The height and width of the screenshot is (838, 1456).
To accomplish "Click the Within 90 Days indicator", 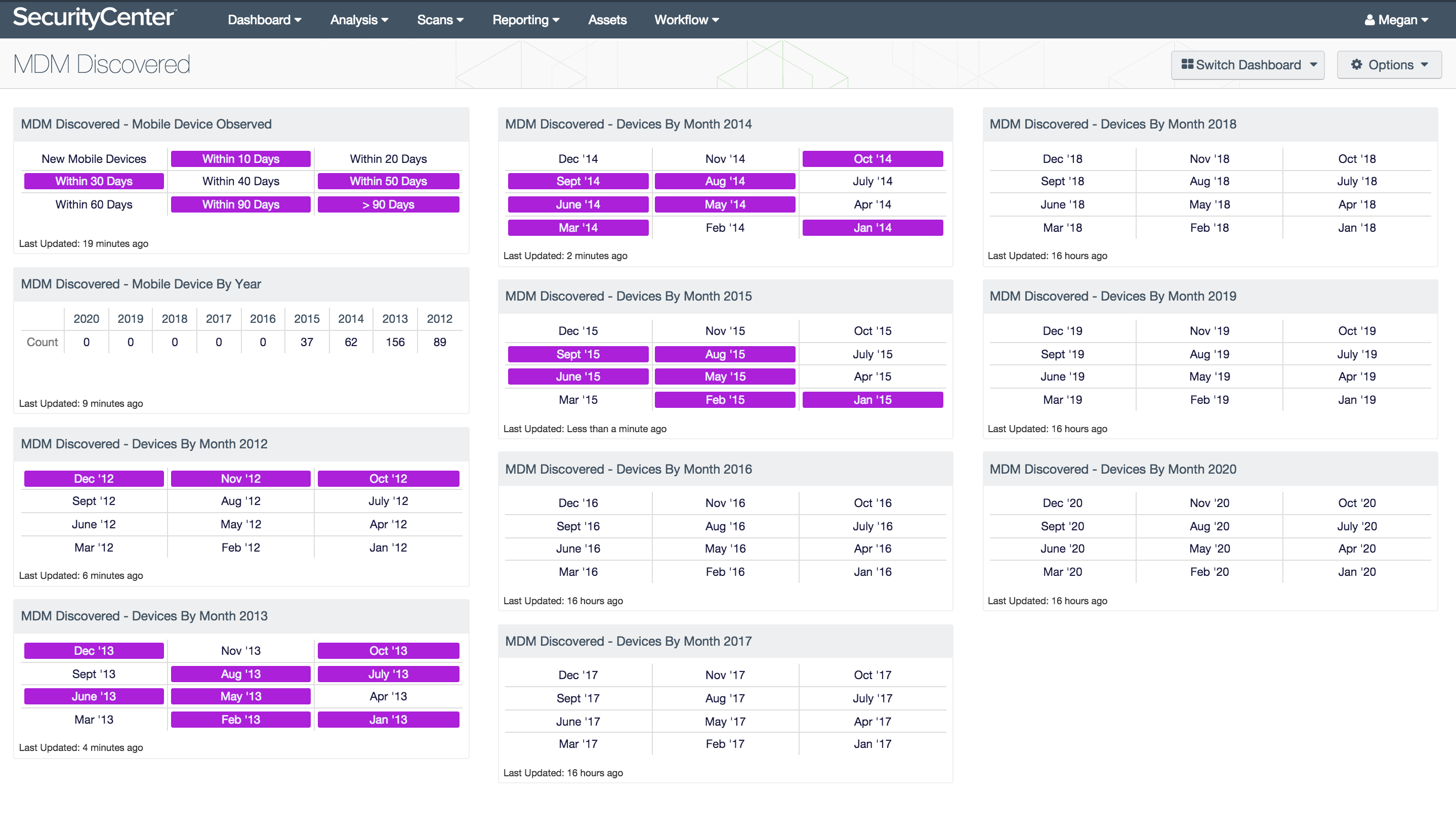I will (x=240, y=204).
